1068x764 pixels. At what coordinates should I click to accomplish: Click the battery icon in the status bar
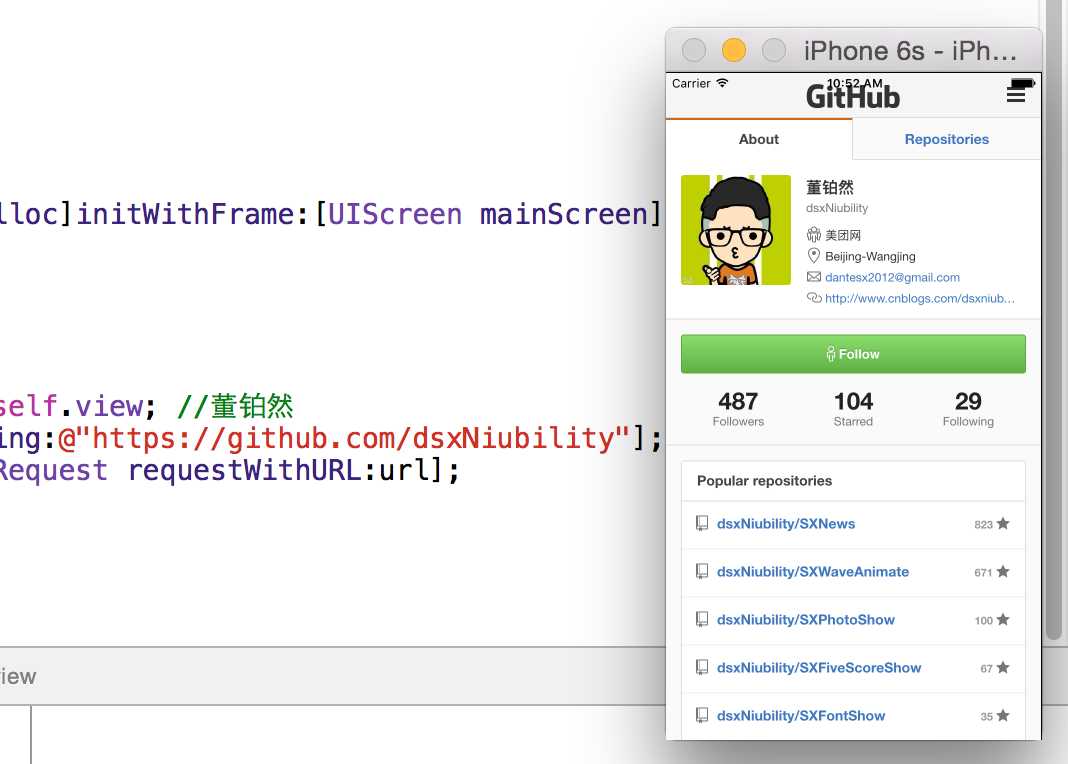(x=1023, y=83)
